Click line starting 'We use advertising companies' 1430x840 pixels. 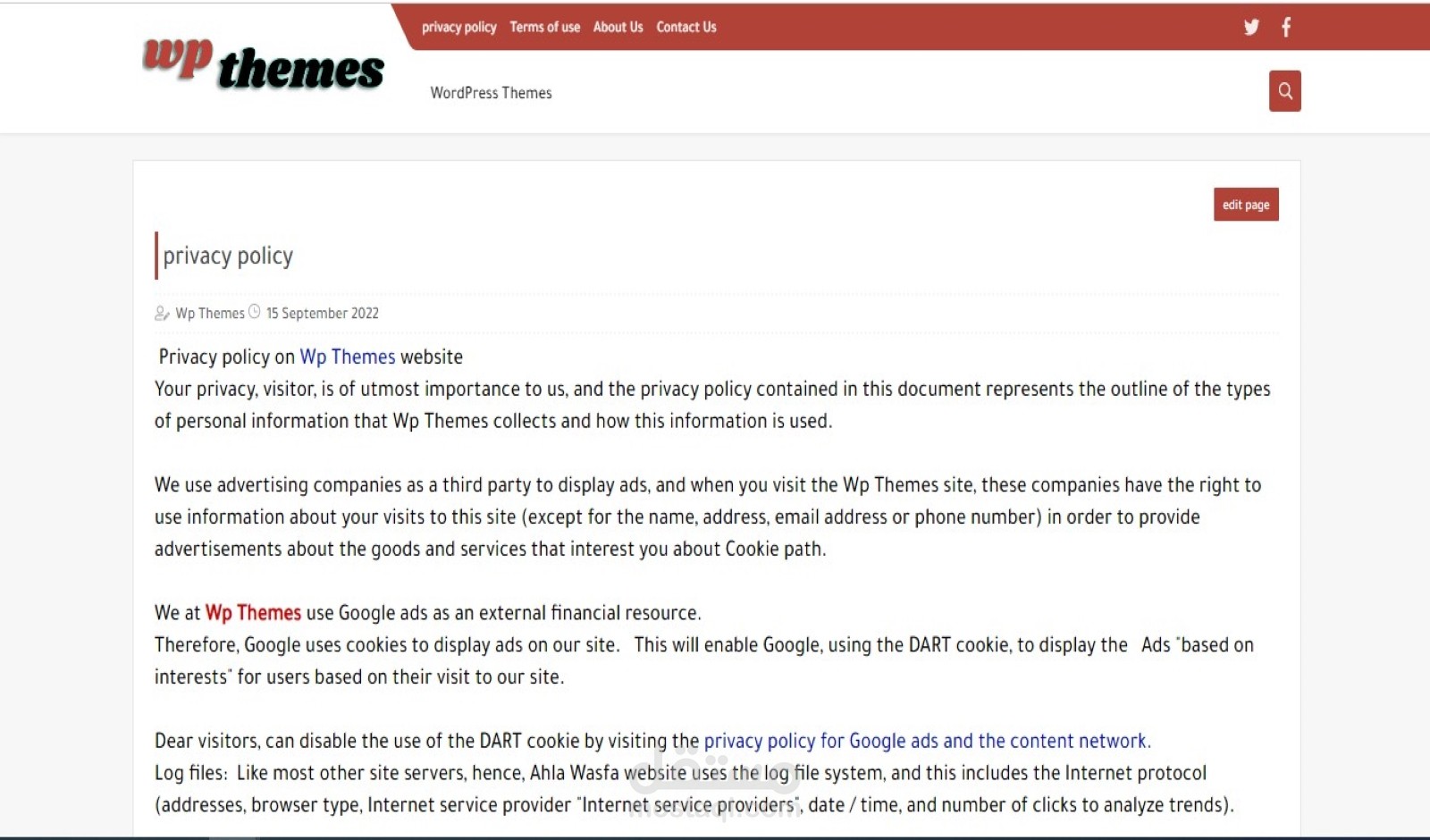point(708,485)
